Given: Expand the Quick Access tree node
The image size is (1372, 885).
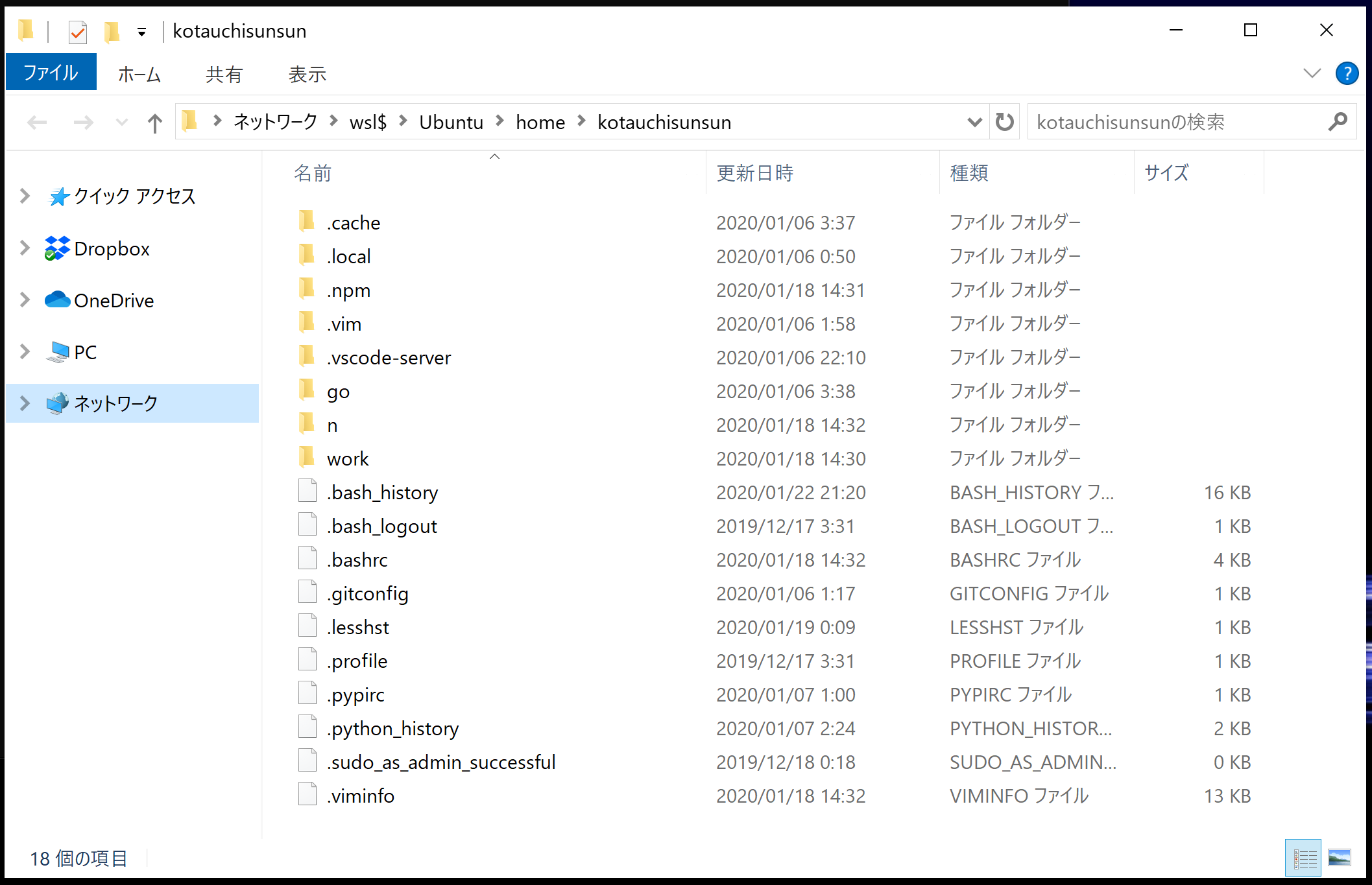Looking at the screenshot, I should [x=25, y=196].
